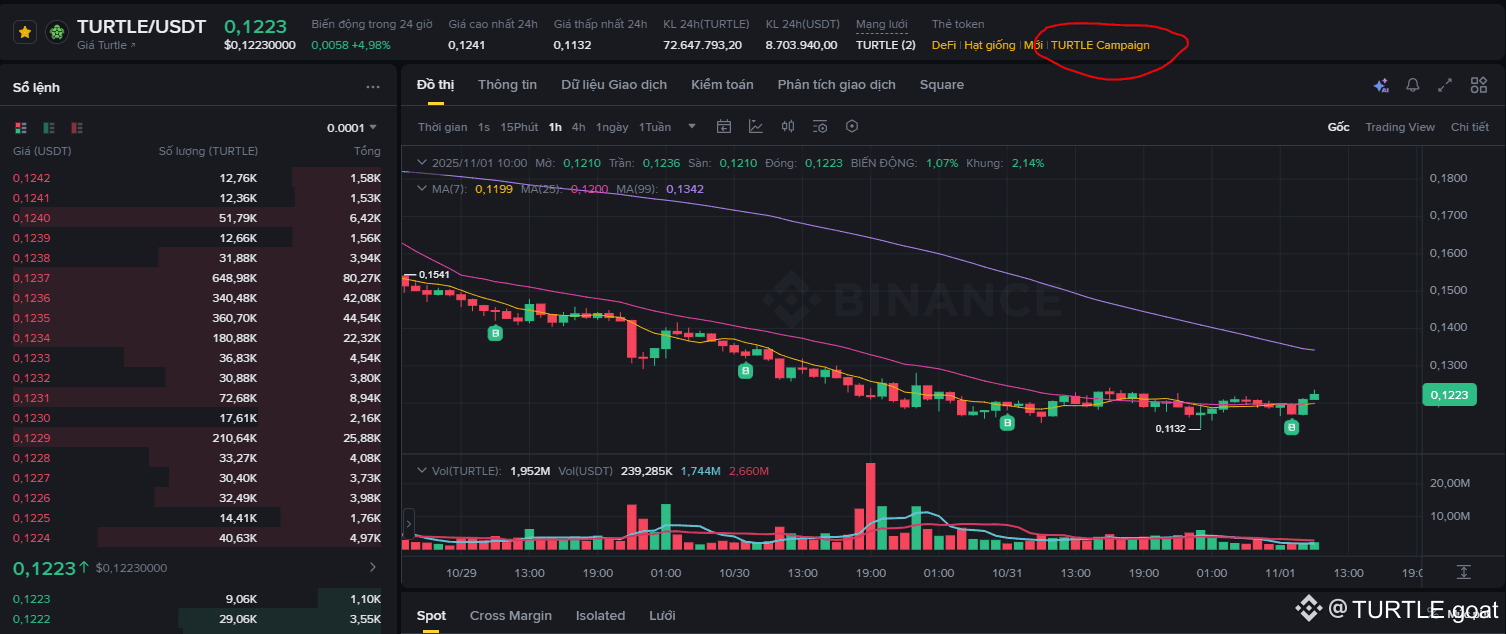The image size is (1506, 634).
Task: Open the TURTLE Campaign tag
Action: pyautogui.click(x=1100, y=45)
